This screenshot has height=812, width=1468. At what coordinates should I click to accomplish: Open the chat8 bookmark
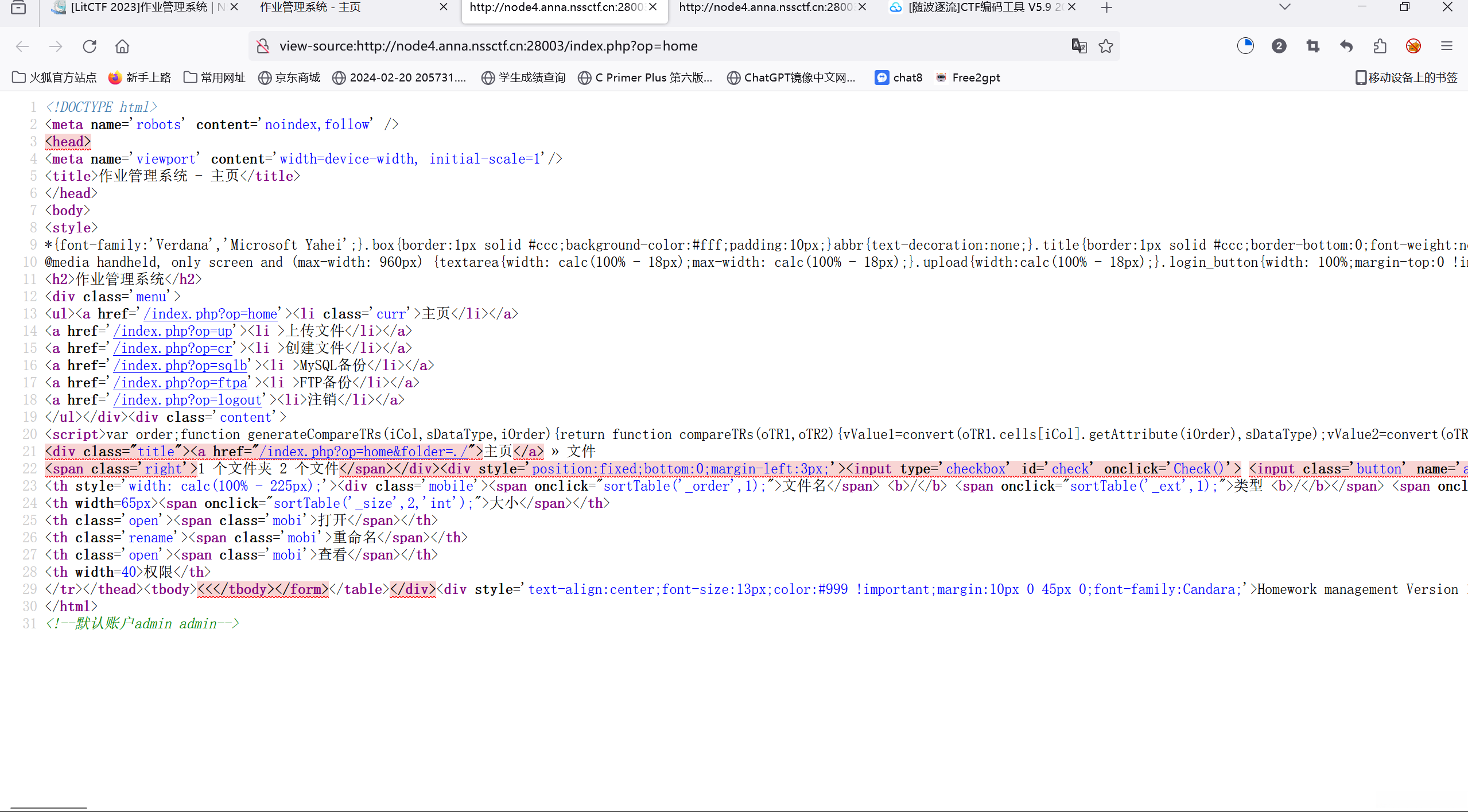[x=899, y=77]
